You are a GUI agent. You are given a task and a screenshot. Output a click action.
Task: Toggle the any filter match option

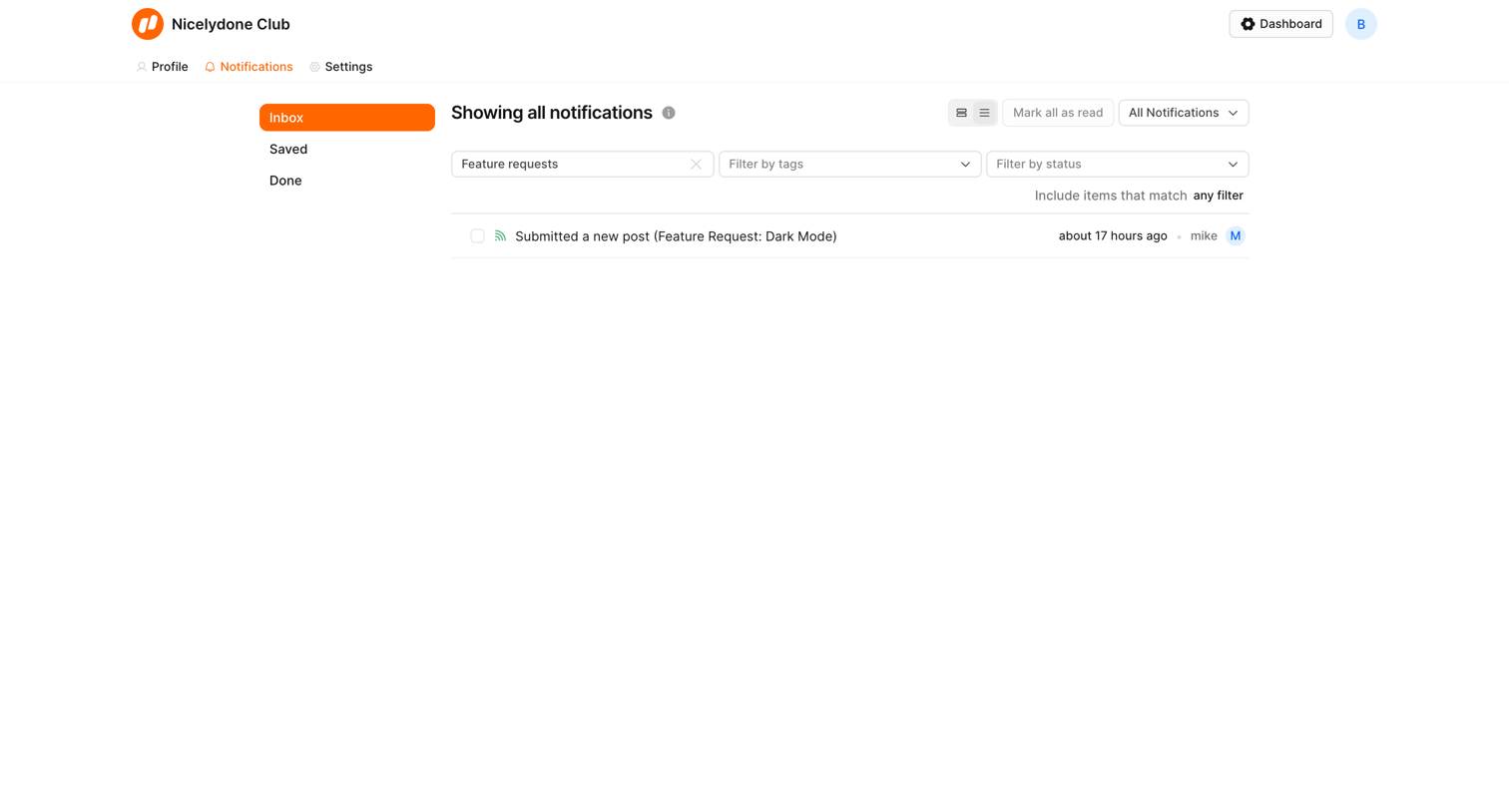pos(1218,196)
